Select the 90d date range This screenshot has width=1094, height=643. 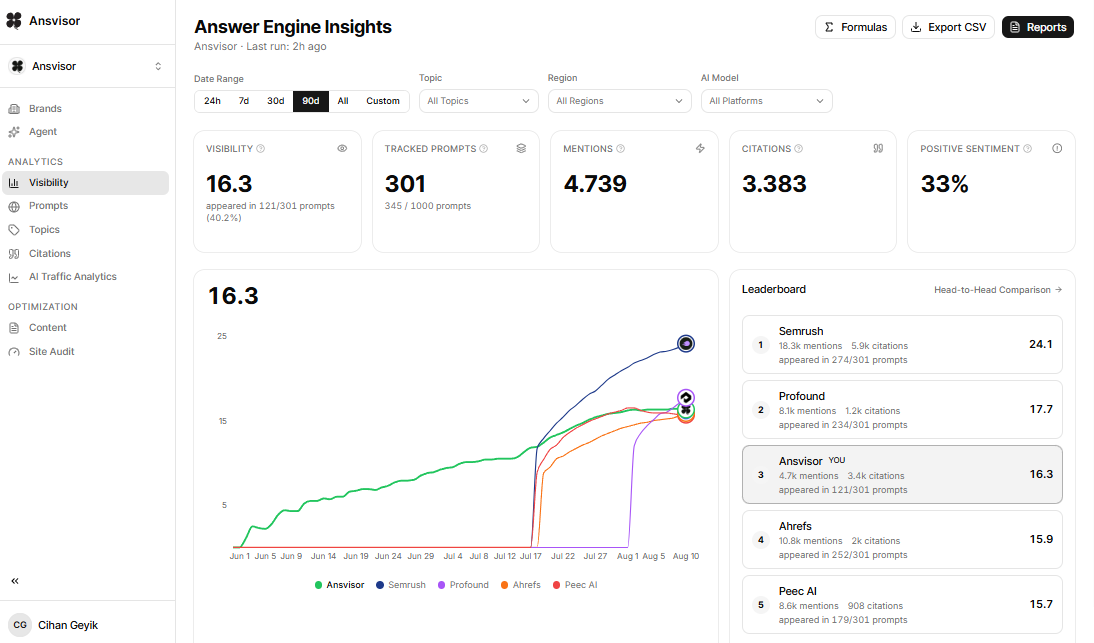(x=311, y=101)
